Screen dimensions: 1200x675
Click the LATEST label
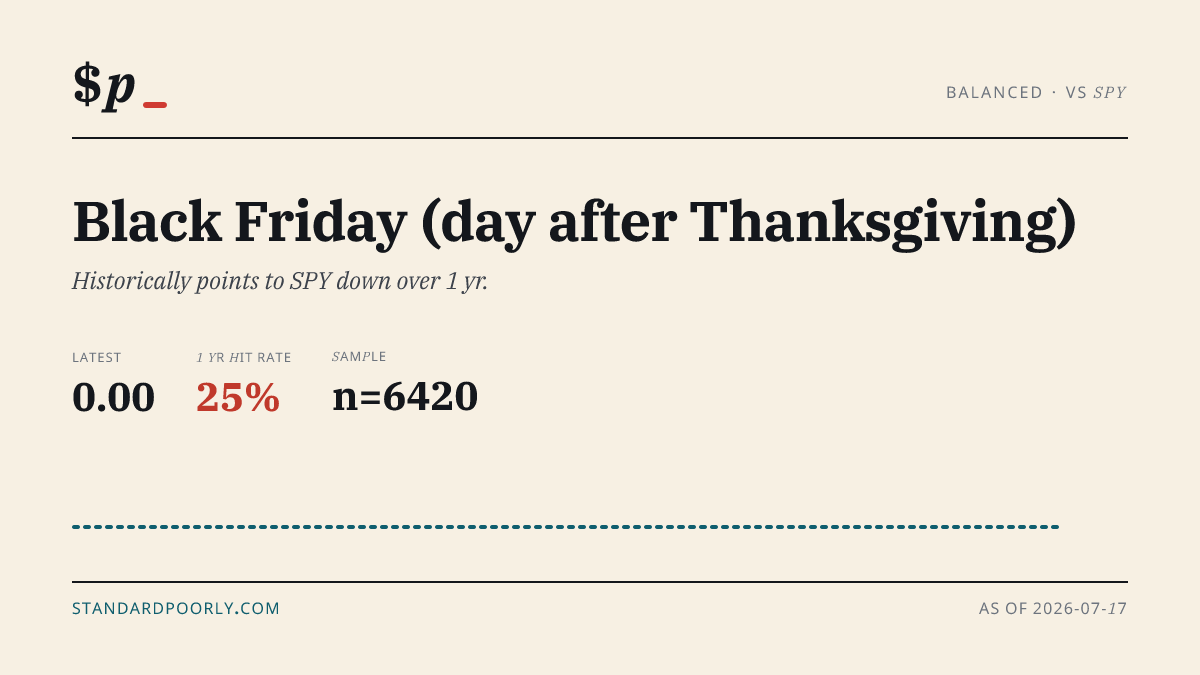pos(97,357)
